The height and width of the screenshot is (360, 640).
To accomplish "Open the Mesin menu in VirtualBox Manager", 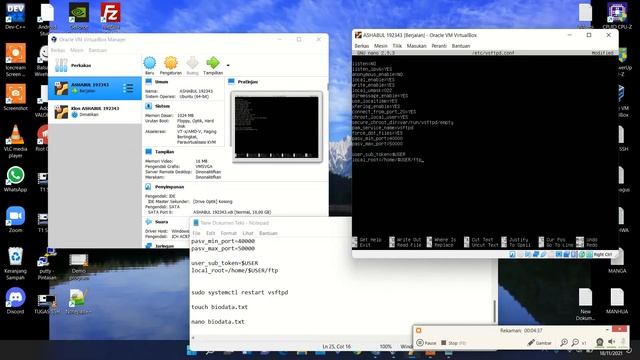I will coord(76,50).
